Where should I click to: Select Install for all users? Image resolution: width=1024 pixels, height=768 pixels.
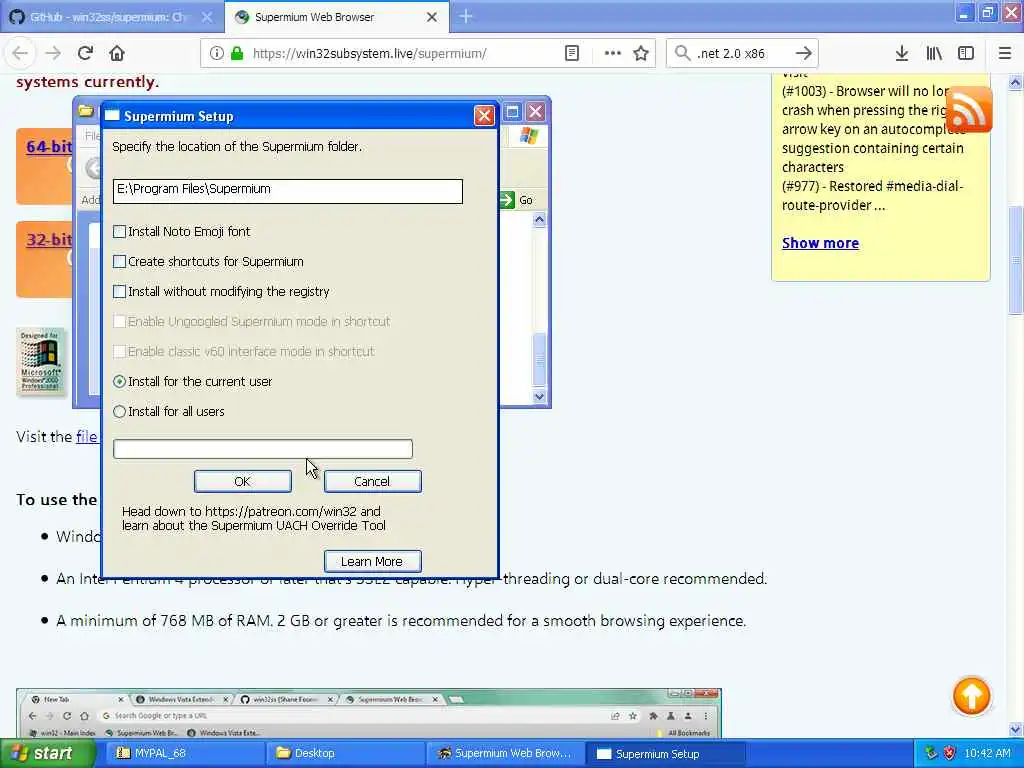point(120,411)
